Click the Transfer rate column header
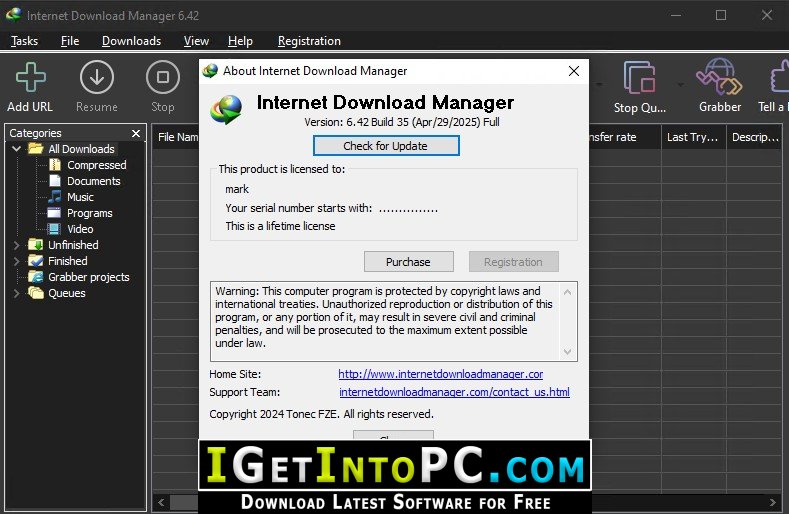 (624, 137)
